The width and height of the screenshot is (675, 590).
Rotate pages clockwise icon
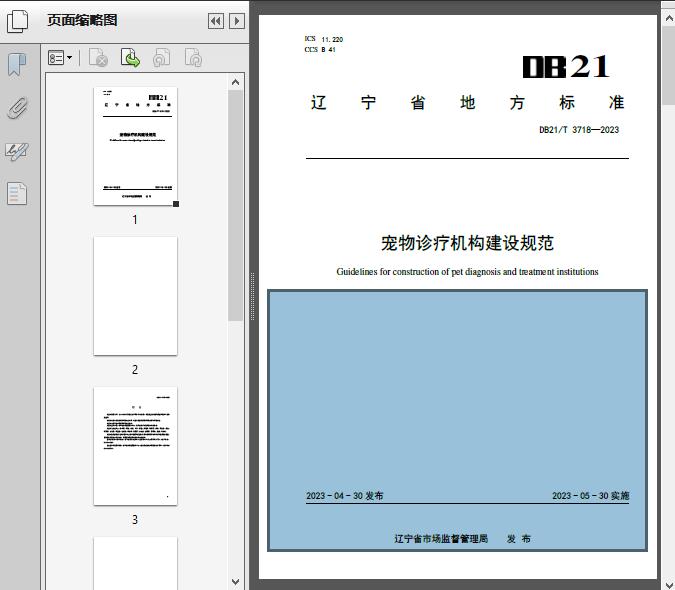[x=193, y=59]
